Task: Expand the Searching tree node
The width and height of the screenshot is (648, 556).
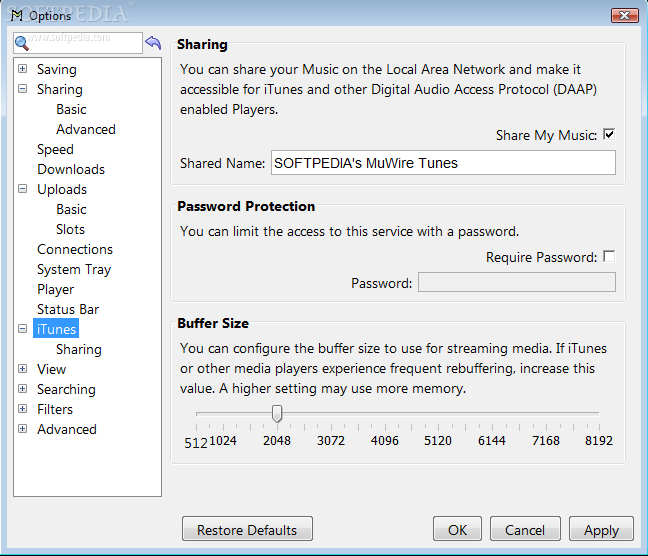Action: [x=23, y=389]
